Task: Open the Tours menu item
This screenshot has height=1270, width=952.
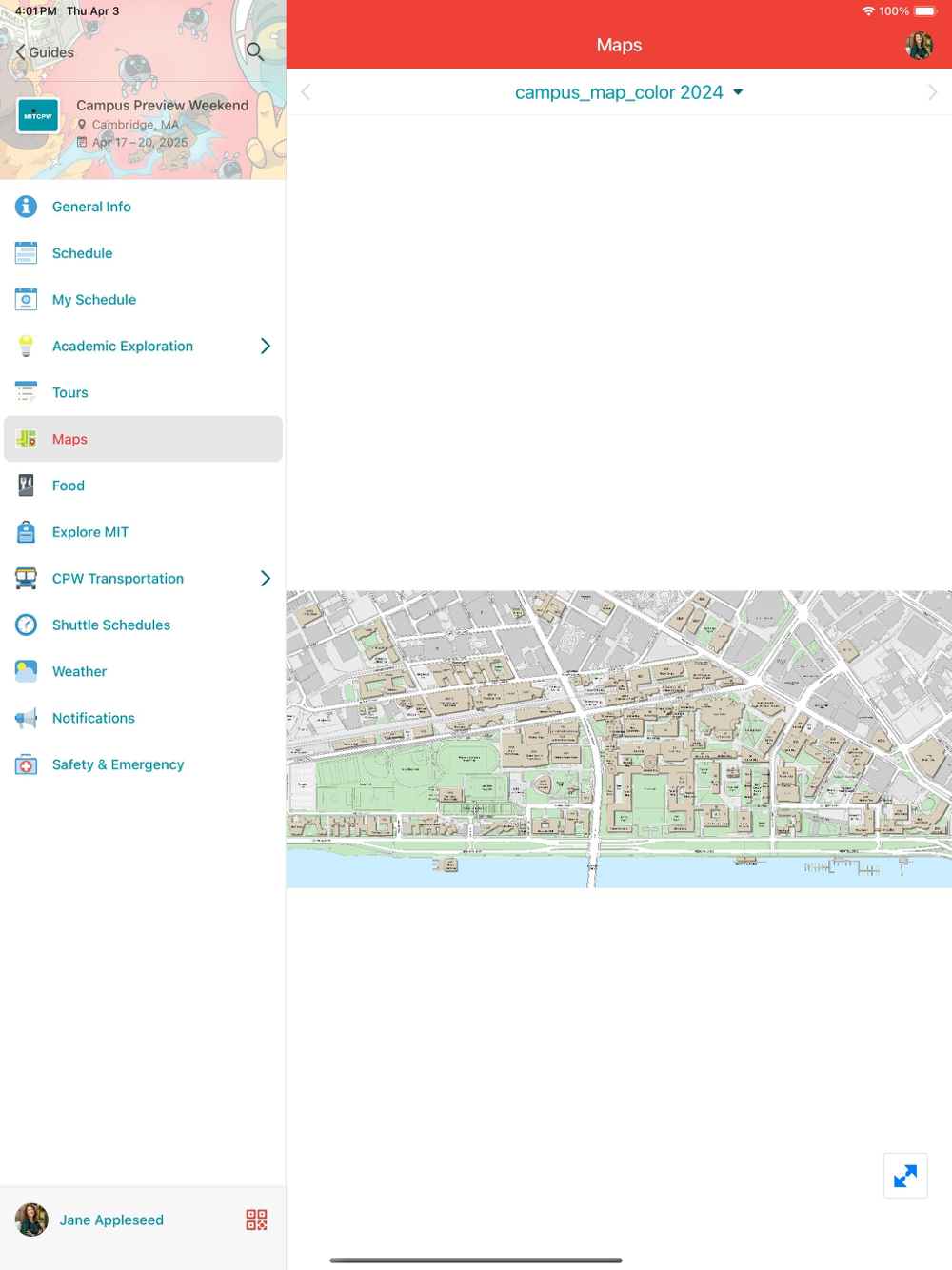Action: pyautogui.click(x=143, y=392)
